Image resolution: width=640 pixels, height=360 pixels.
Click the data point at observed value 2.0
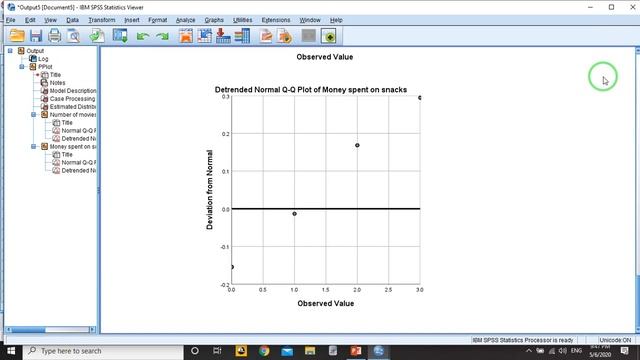click(x=357, y=145)
